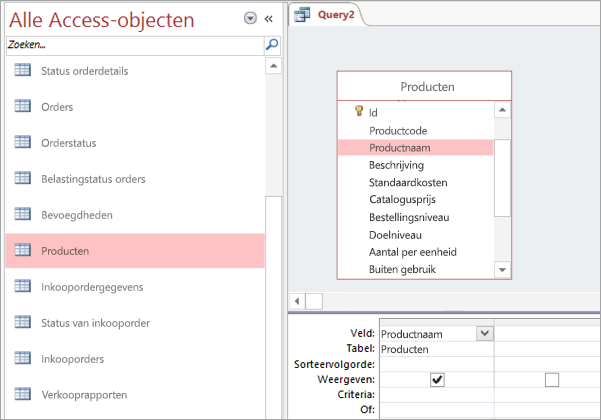Click the table icon next to Orders

tap(23, 106)
